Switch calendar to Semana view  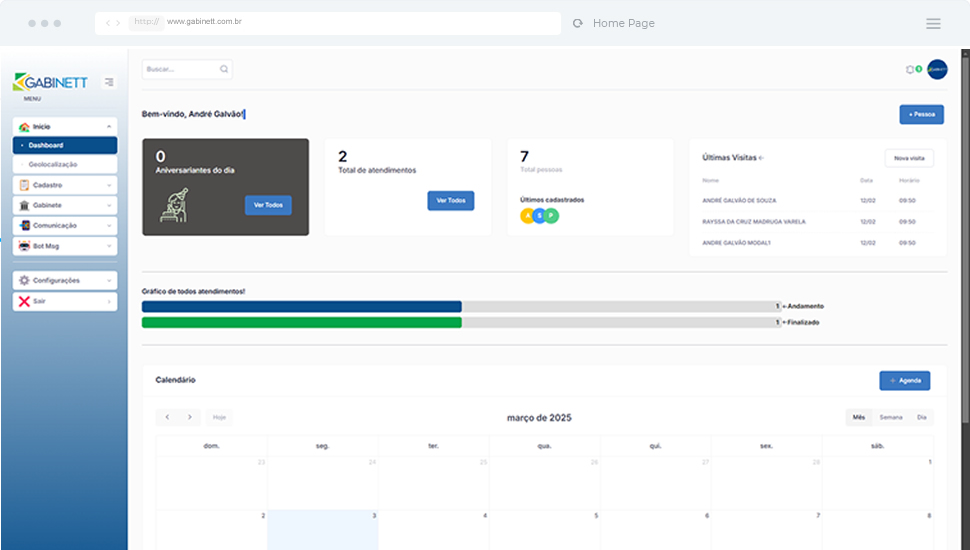click(x=890, y=417)
